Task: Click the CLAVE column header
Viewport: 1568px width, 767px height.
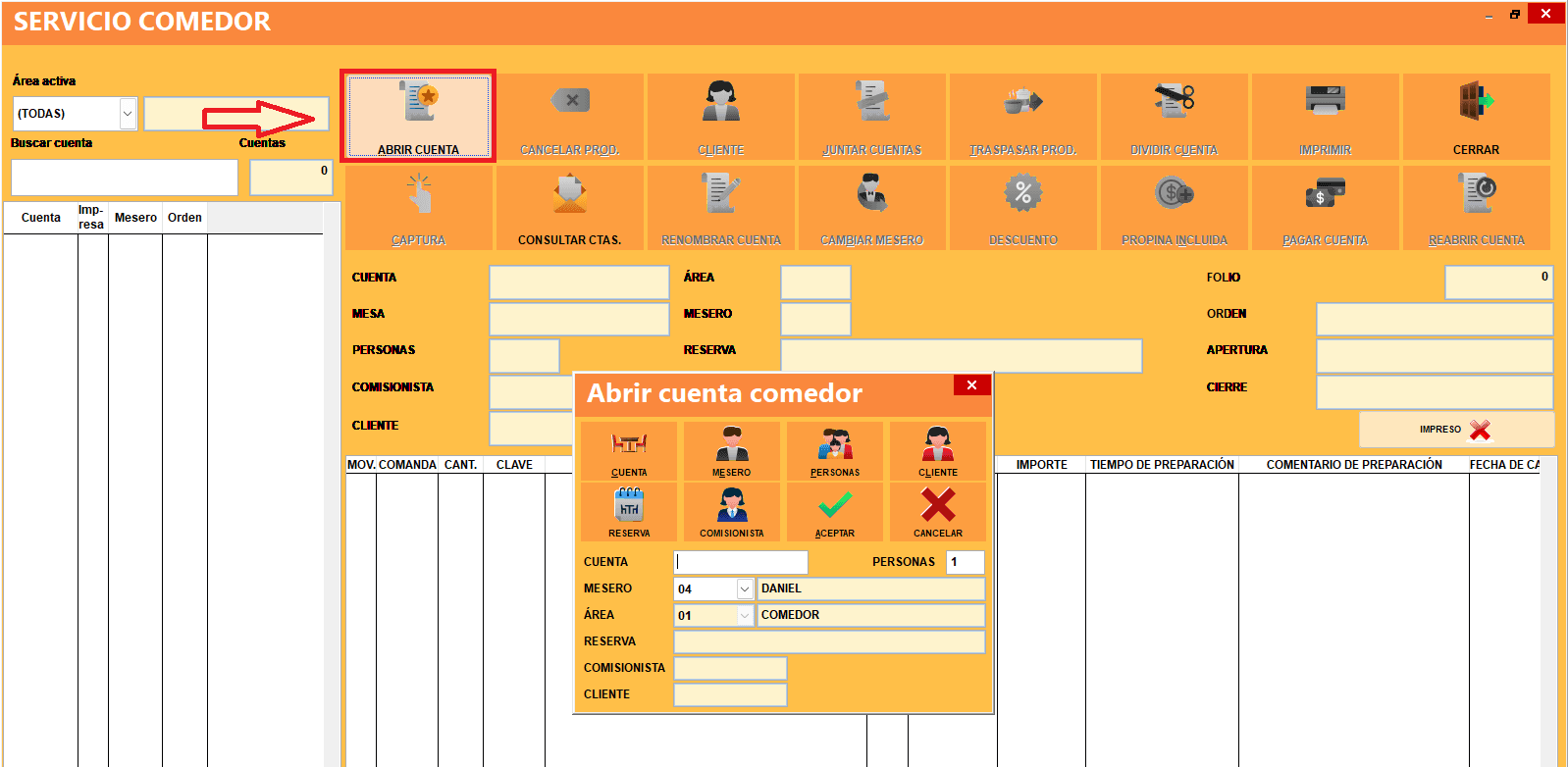Action: tap(514, 465)
